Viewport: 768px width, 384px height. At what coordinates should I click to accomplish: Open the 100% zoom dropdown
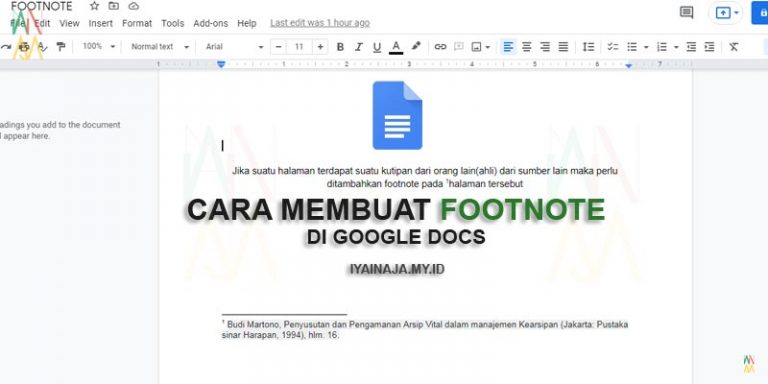[99, 47]
